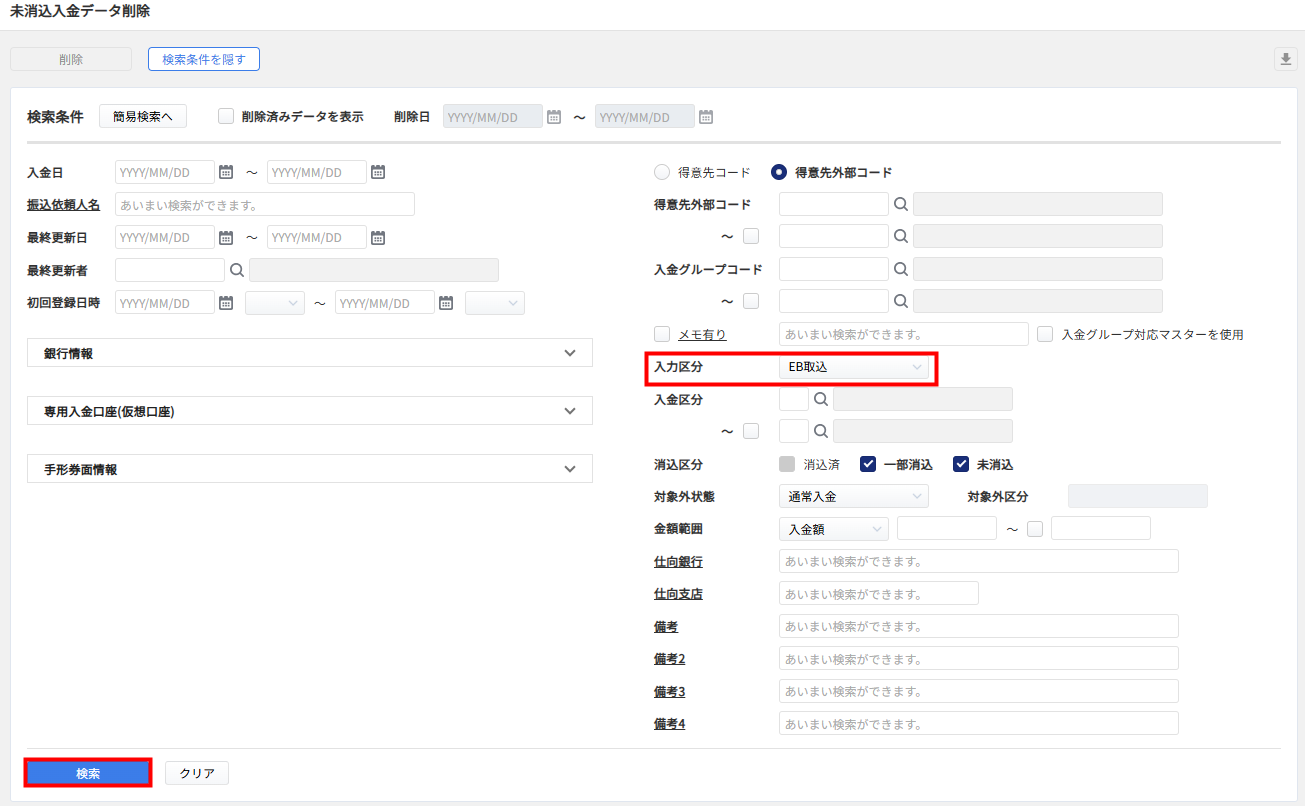Click the 振込依頼人名 input field
This screenshot has width=1305, height=806.
265,205
